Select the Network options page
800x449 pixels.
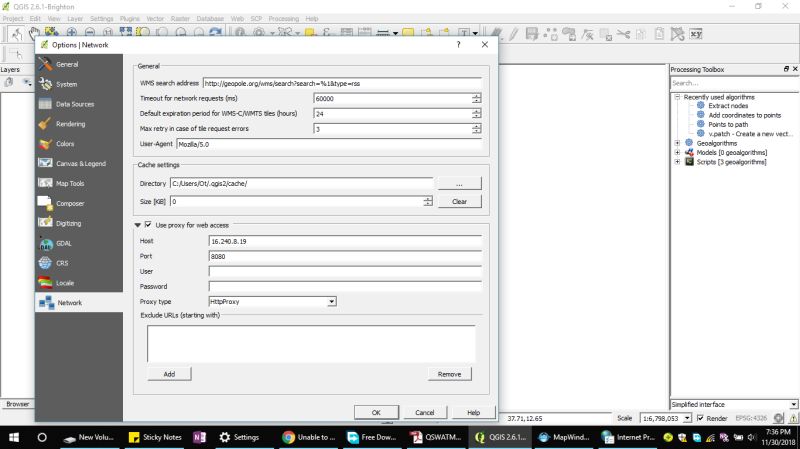tap(79, 303)
